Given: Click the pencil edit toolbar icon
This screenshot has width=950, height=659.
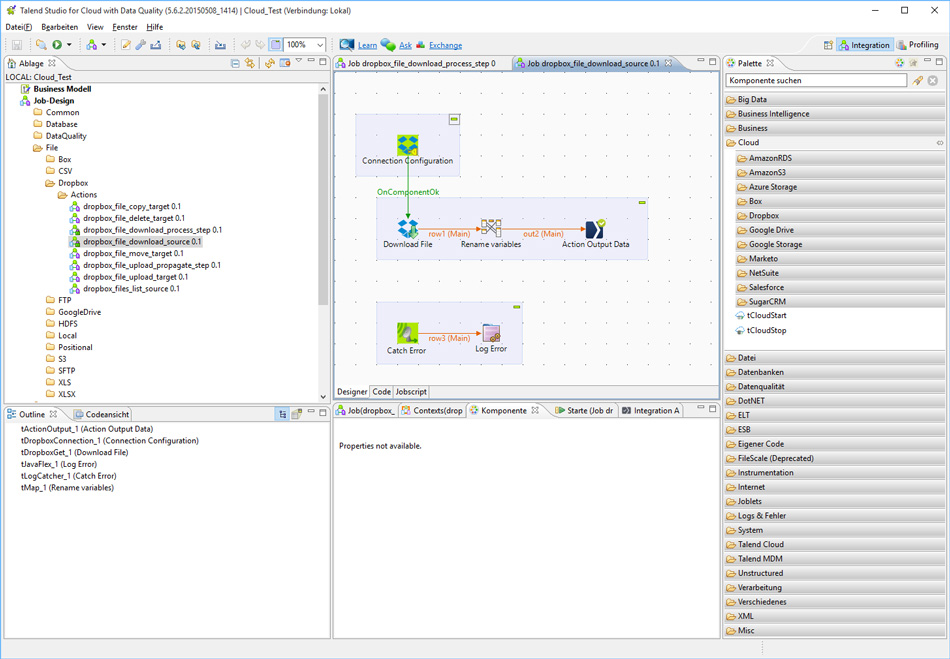Looking at the screenshot, I should (126, 45).
